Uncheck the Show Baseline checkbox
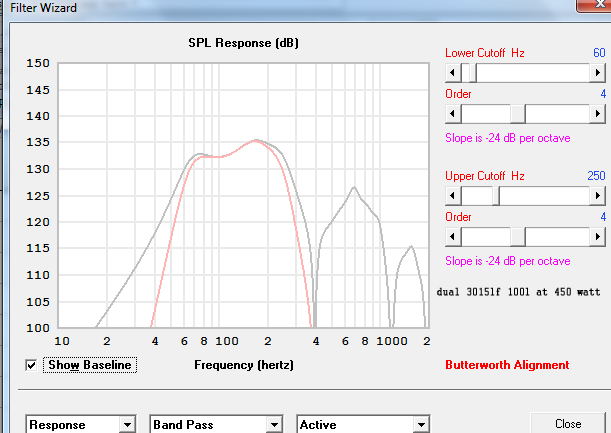The width and height of the screenshot is (611, 433). click(x=33, y=365)
